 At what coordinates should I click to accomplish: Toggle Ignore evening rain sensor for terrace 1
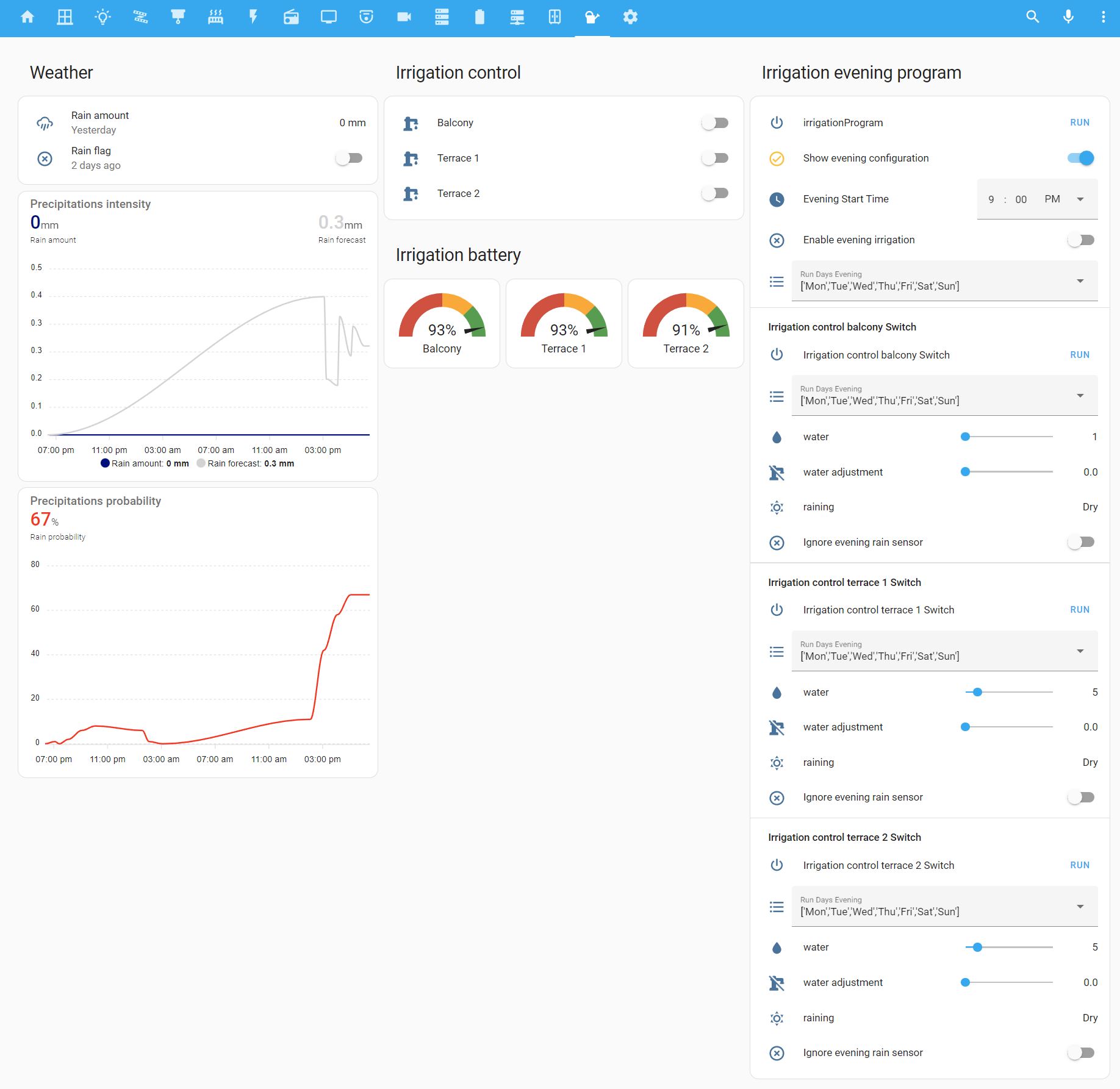click(1081, 797)
